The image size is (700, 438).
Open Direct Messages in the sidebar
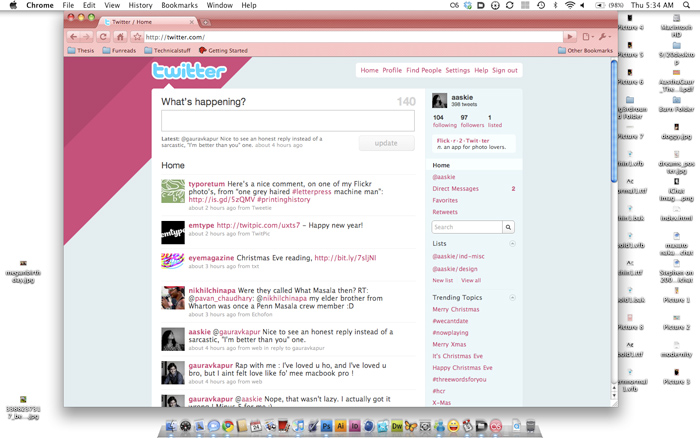(455, 189)
